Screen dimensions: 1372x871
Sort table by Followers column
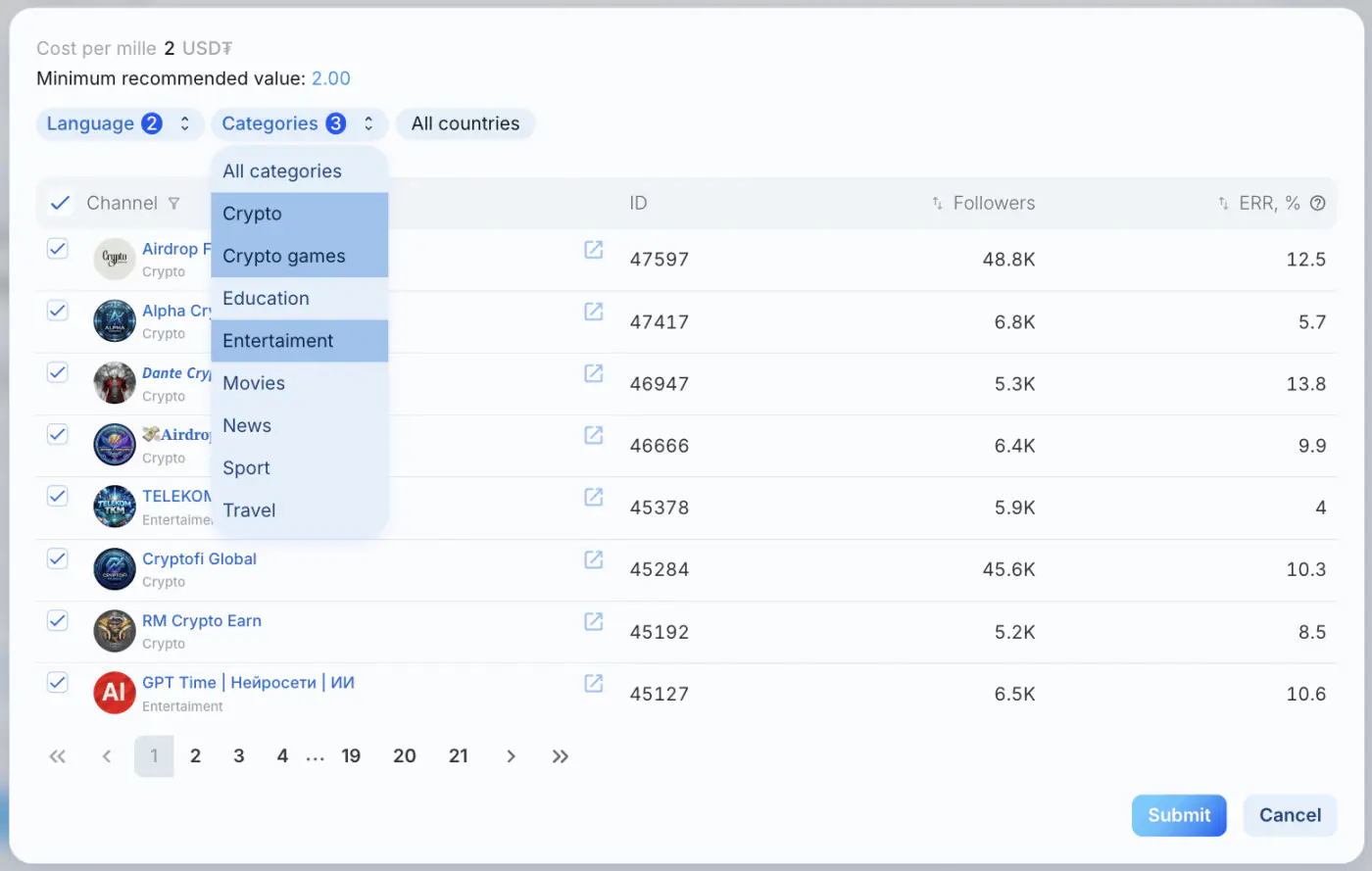click(x=938, y=203)
